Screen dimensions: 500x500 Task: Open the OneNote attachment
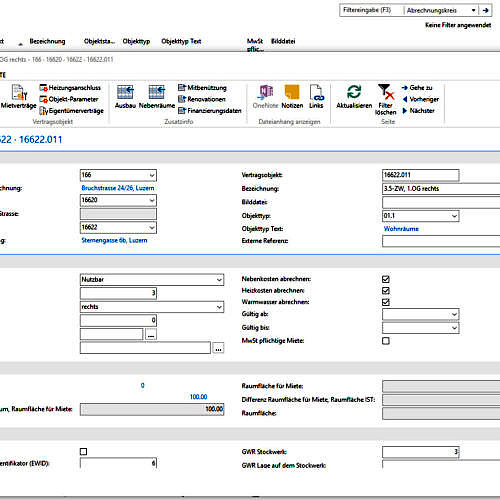[265, 97]
